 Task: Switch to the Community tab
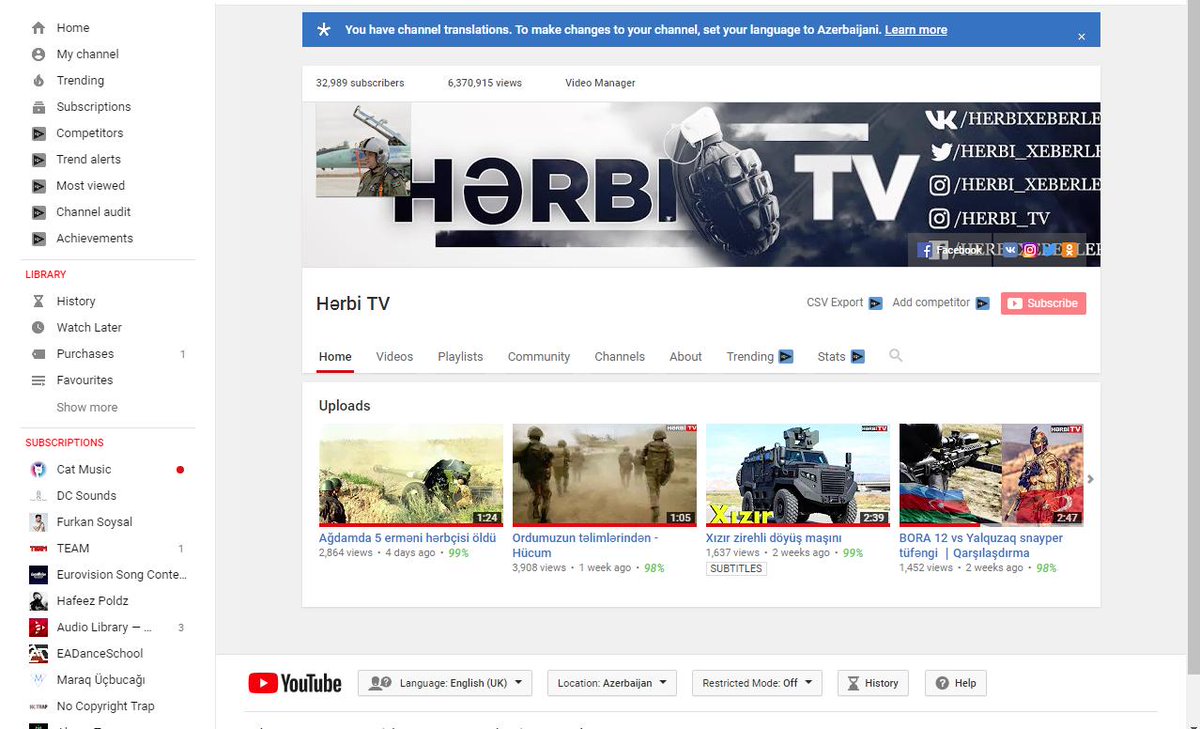[x=539, y=356]
